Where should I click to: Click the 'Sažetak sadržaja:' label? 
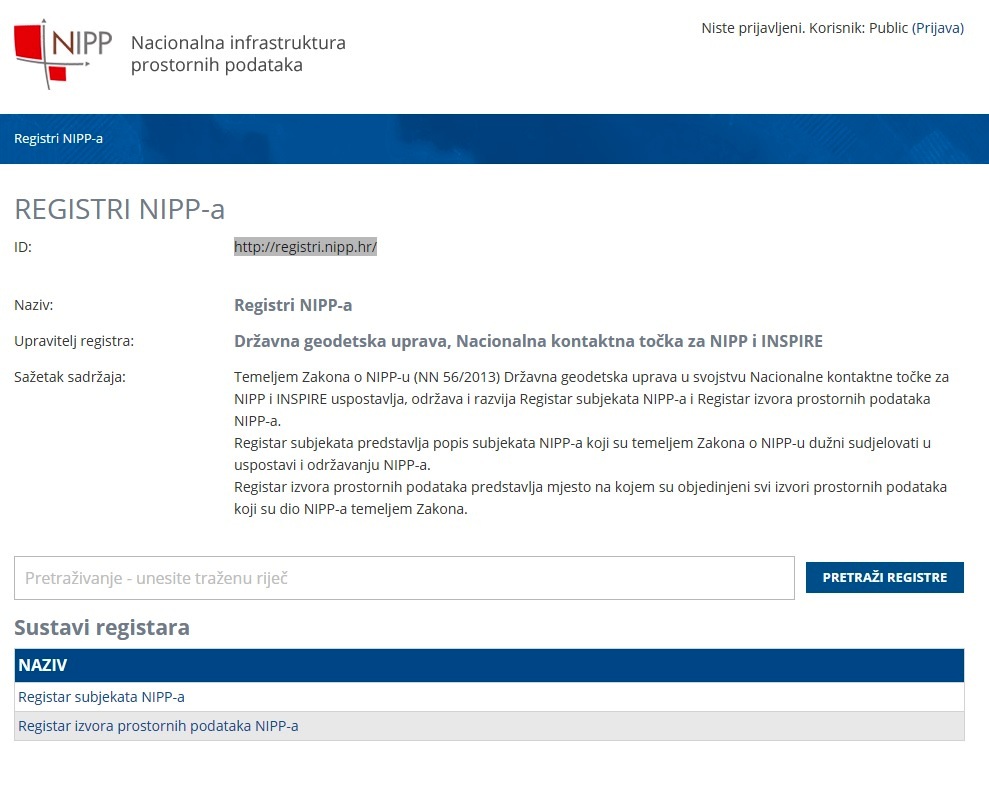70,377
